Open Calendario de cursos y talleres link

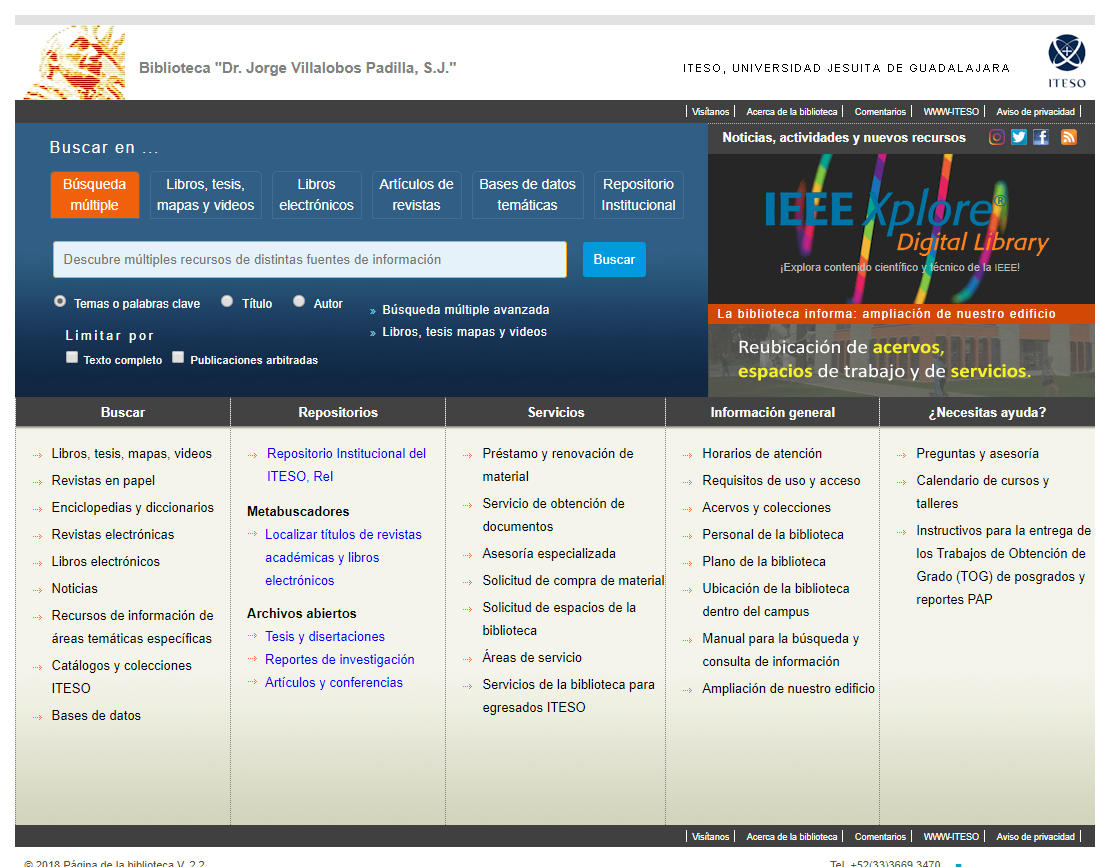983,491
